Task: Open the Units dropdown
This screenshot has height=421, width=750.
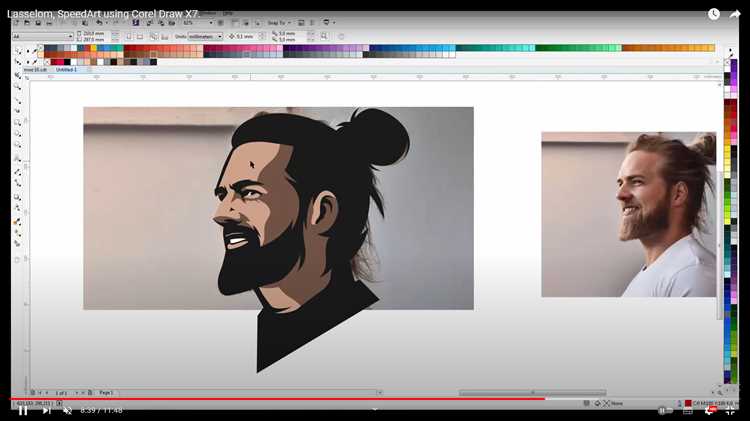Action: [220, 36]
